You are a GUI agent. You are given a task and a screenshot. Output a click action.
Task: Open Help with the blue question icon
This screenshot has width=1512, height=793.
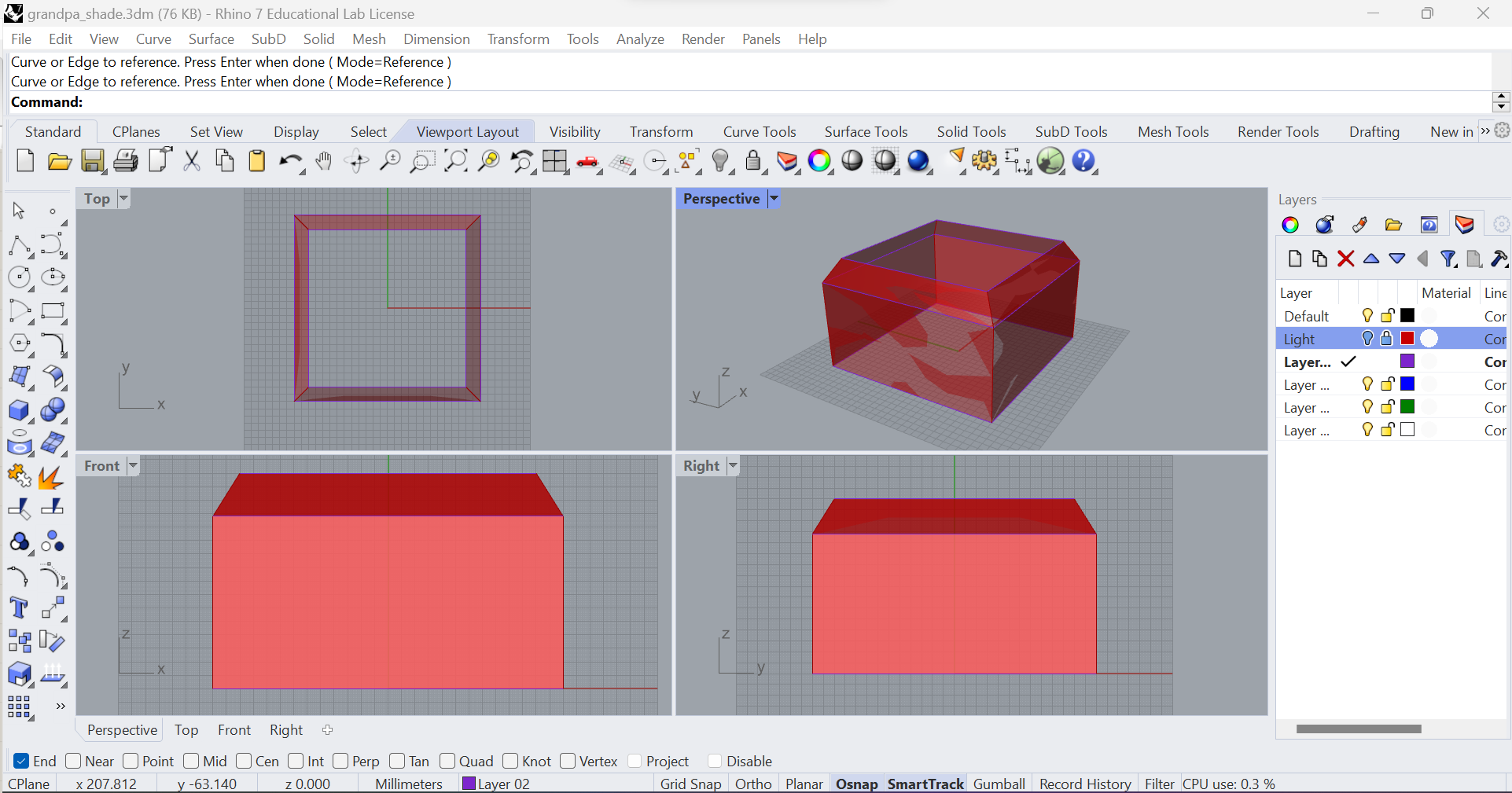click(1083, 161)
